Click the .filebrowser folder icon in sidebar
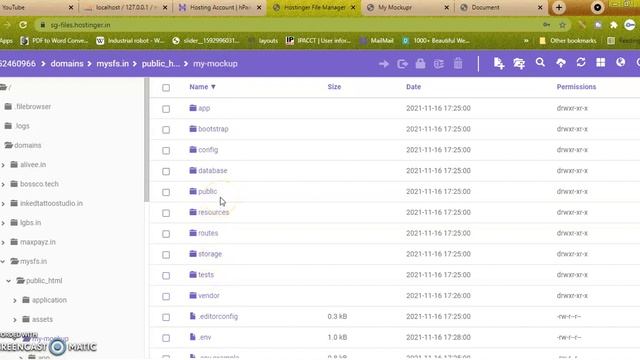Screen dimensions: 640x360 click(8, 107)
